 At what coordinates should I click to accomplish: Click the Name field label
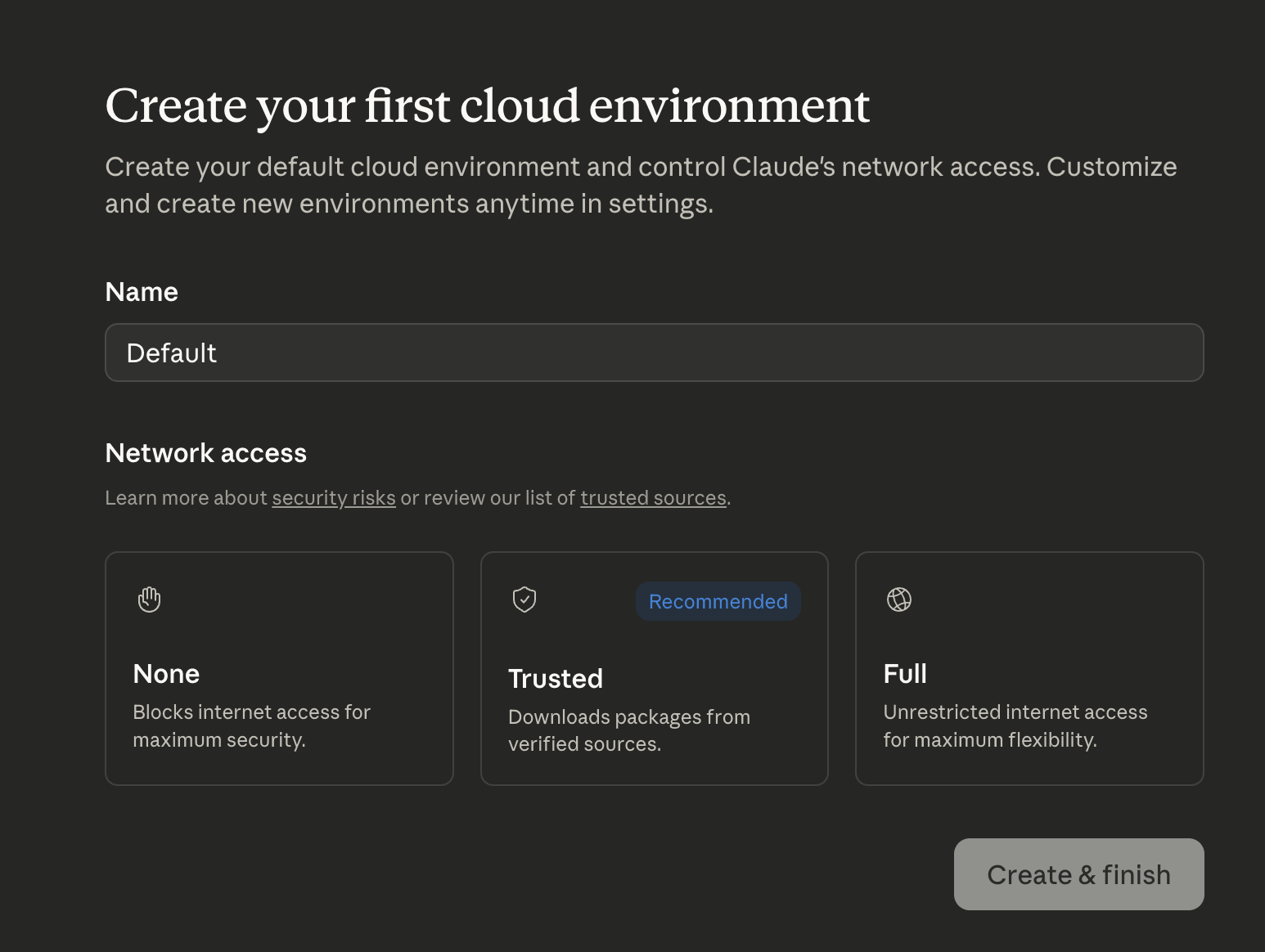pyautogui.click(x=141, y=291)
